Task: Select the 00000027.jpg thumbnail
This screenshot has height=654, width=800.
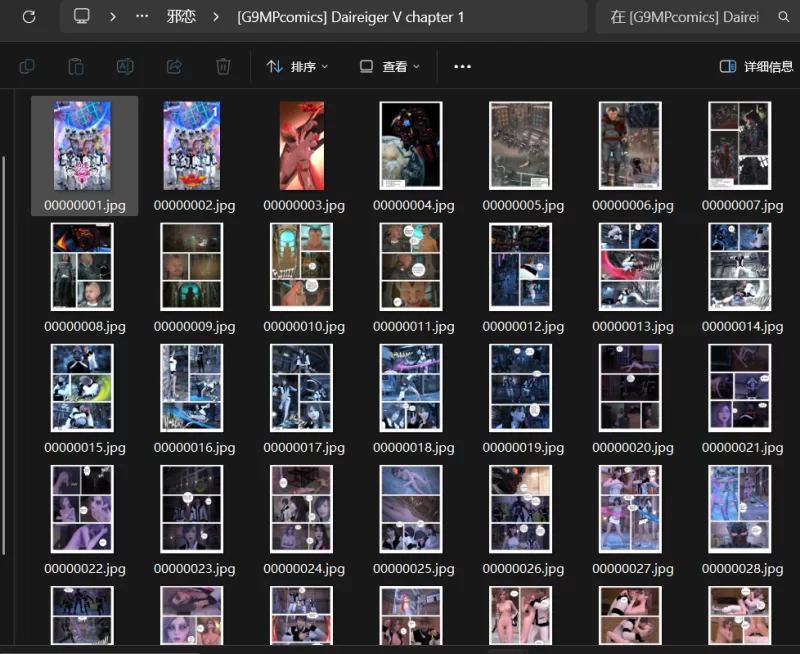Action: pyautogui.click(x=630, y=509)
